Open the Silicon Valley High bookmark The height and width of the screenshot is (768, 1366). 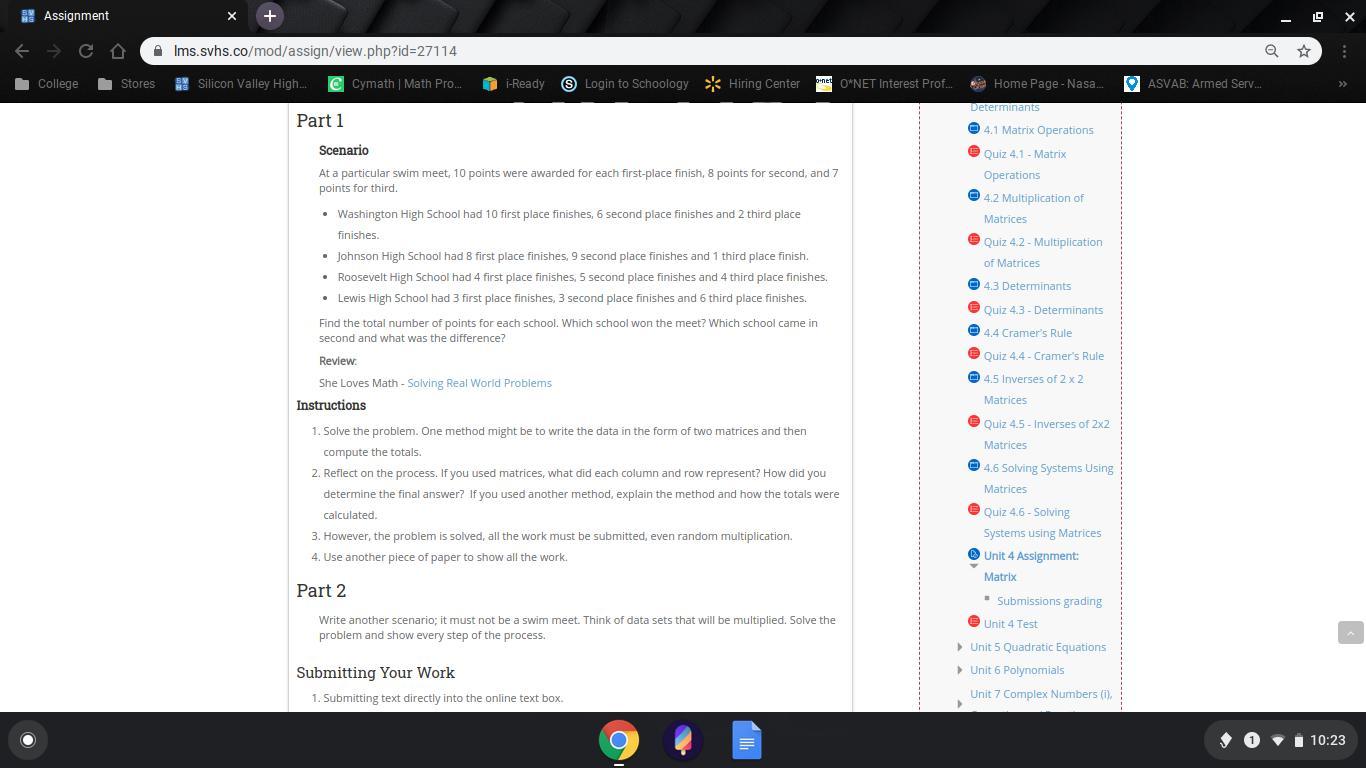click(241, 84)
